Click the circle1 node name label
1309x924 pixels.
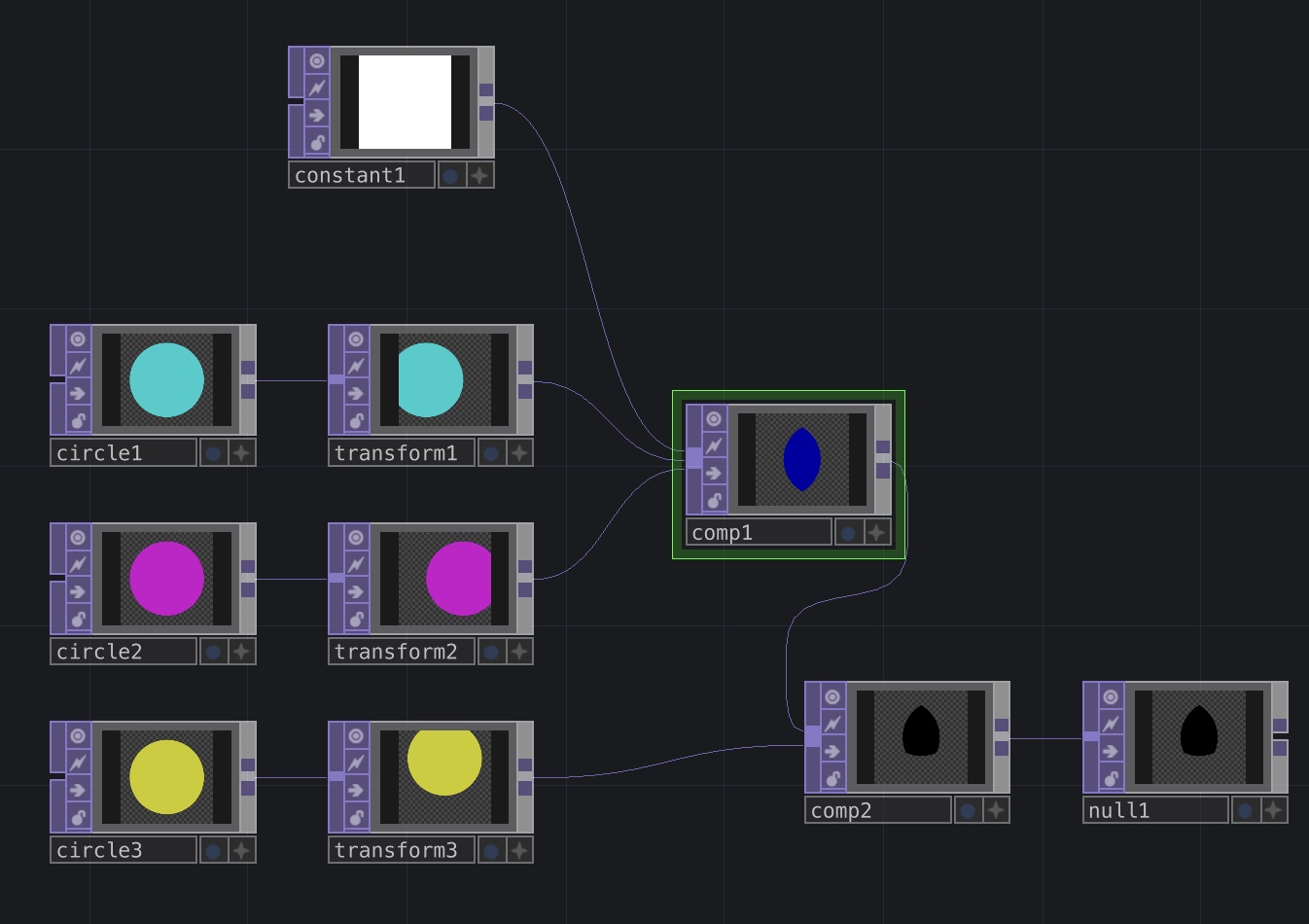click(124, 453)
